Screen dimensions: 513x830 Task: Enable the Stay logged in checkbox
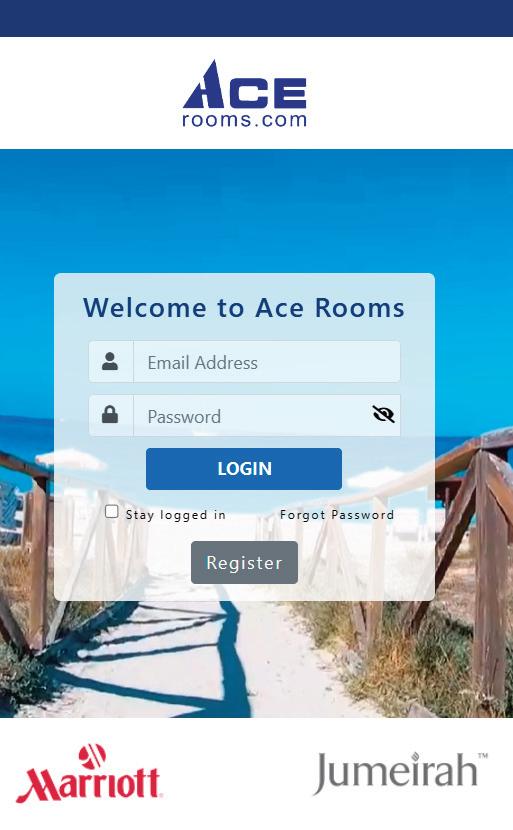pos(112,511)
